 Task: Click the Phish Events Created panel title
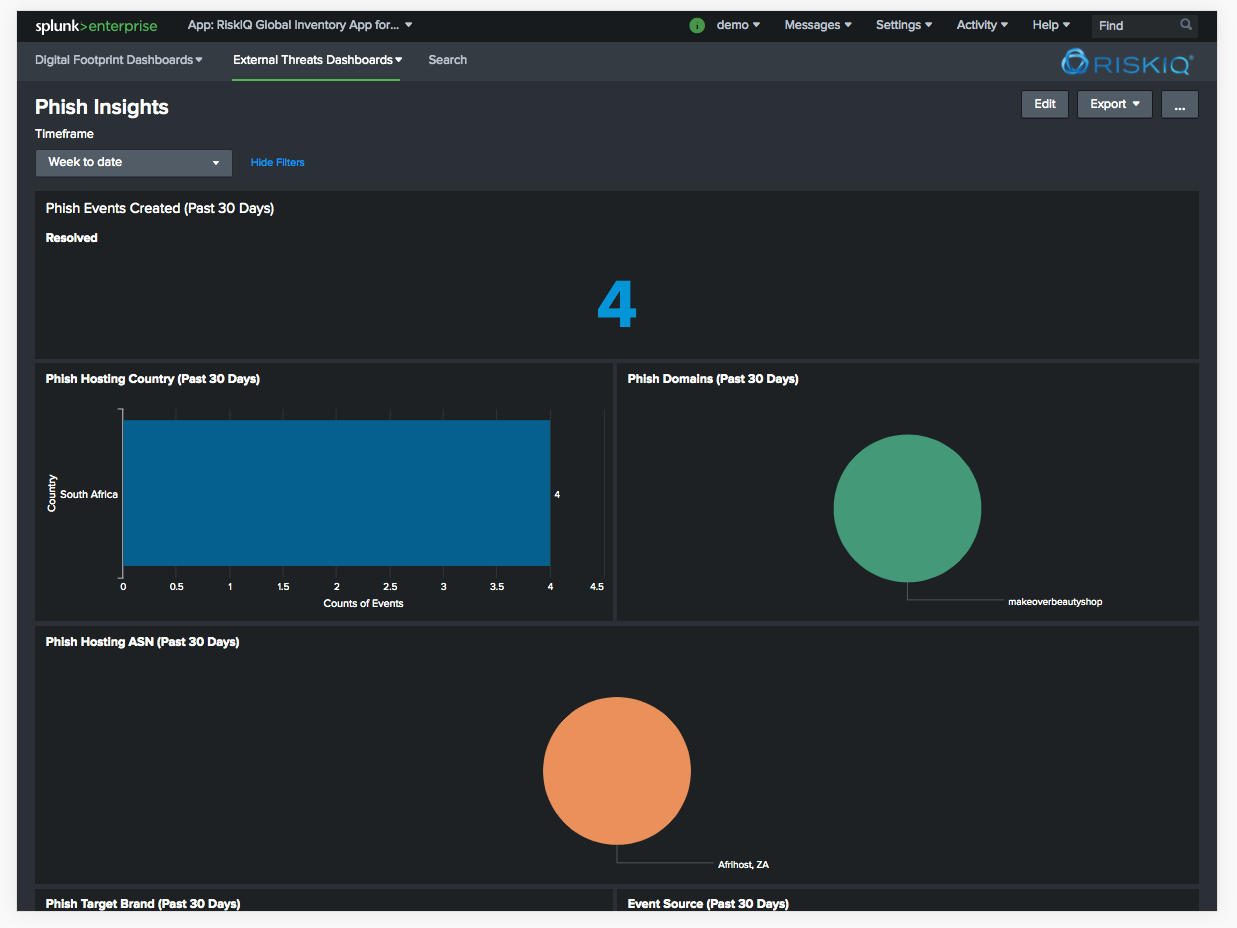click(x=160, y=208)
